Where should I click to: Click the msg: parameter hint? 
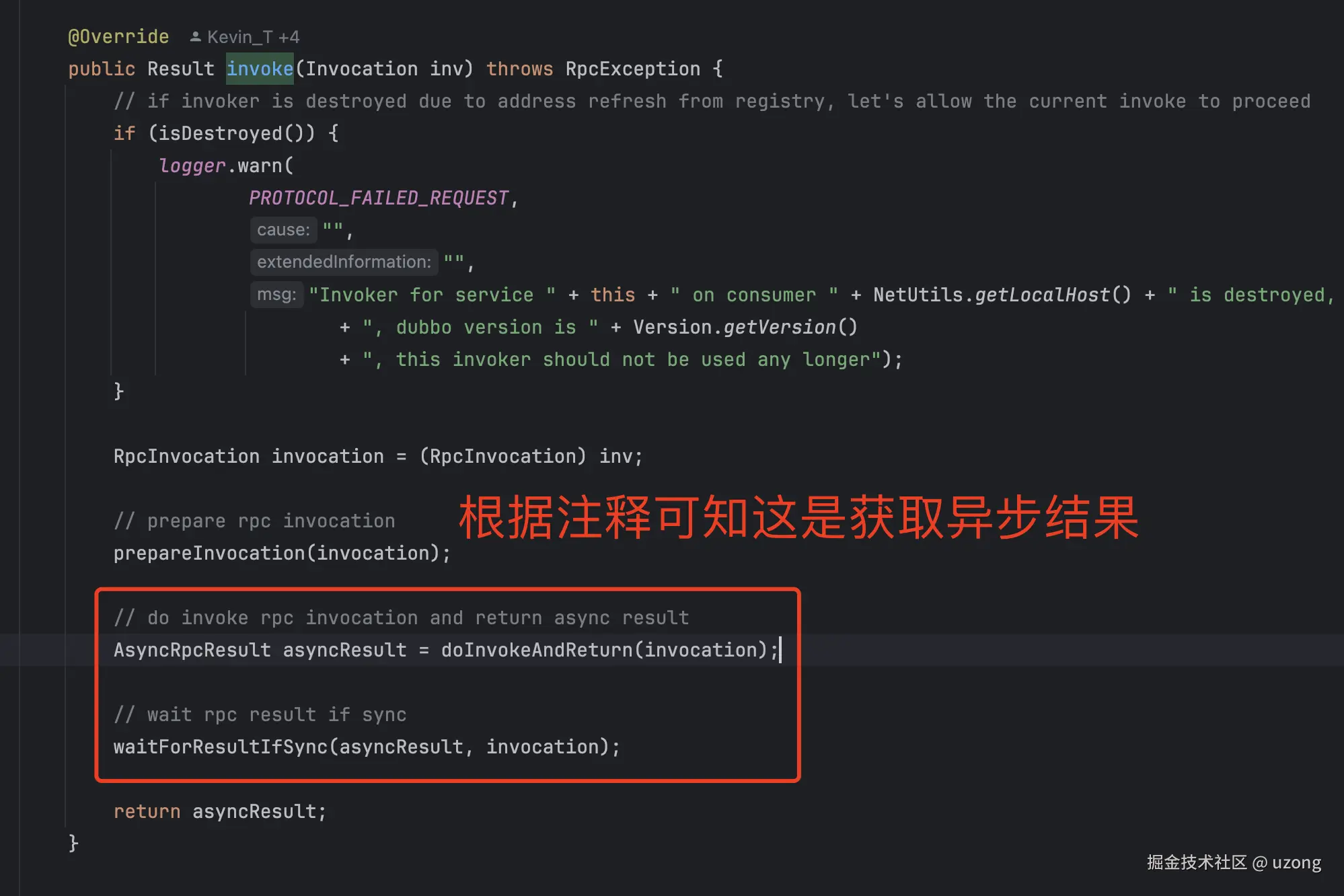276,295
